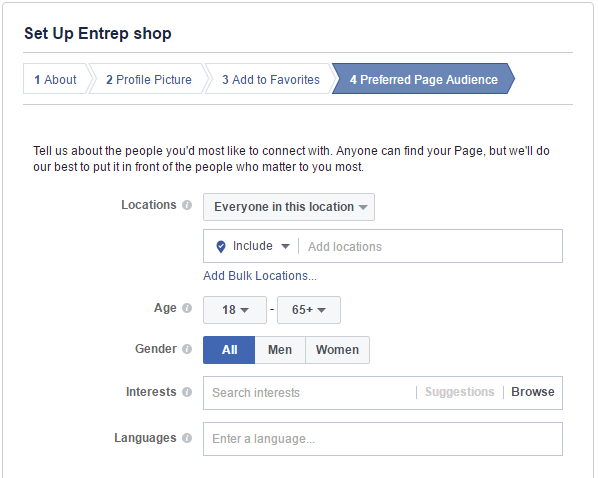Click the info icon beside Interests
The height and width of the screenshot is (478, 598).
pyautogui.click(x=187, y=392)
